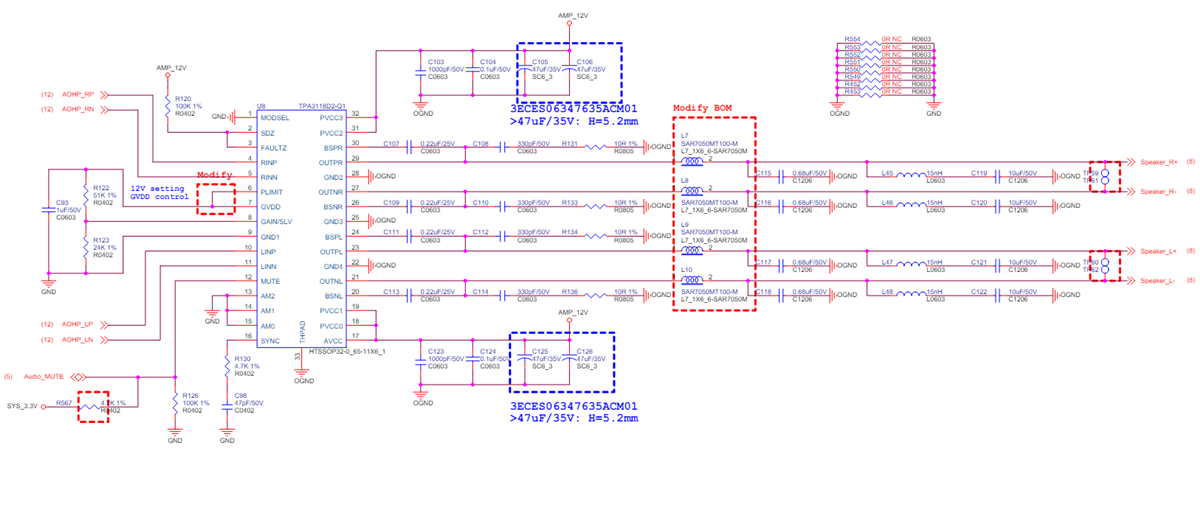Click the R130 resistor symbol

pyautogui.click(x=228, y=364)
